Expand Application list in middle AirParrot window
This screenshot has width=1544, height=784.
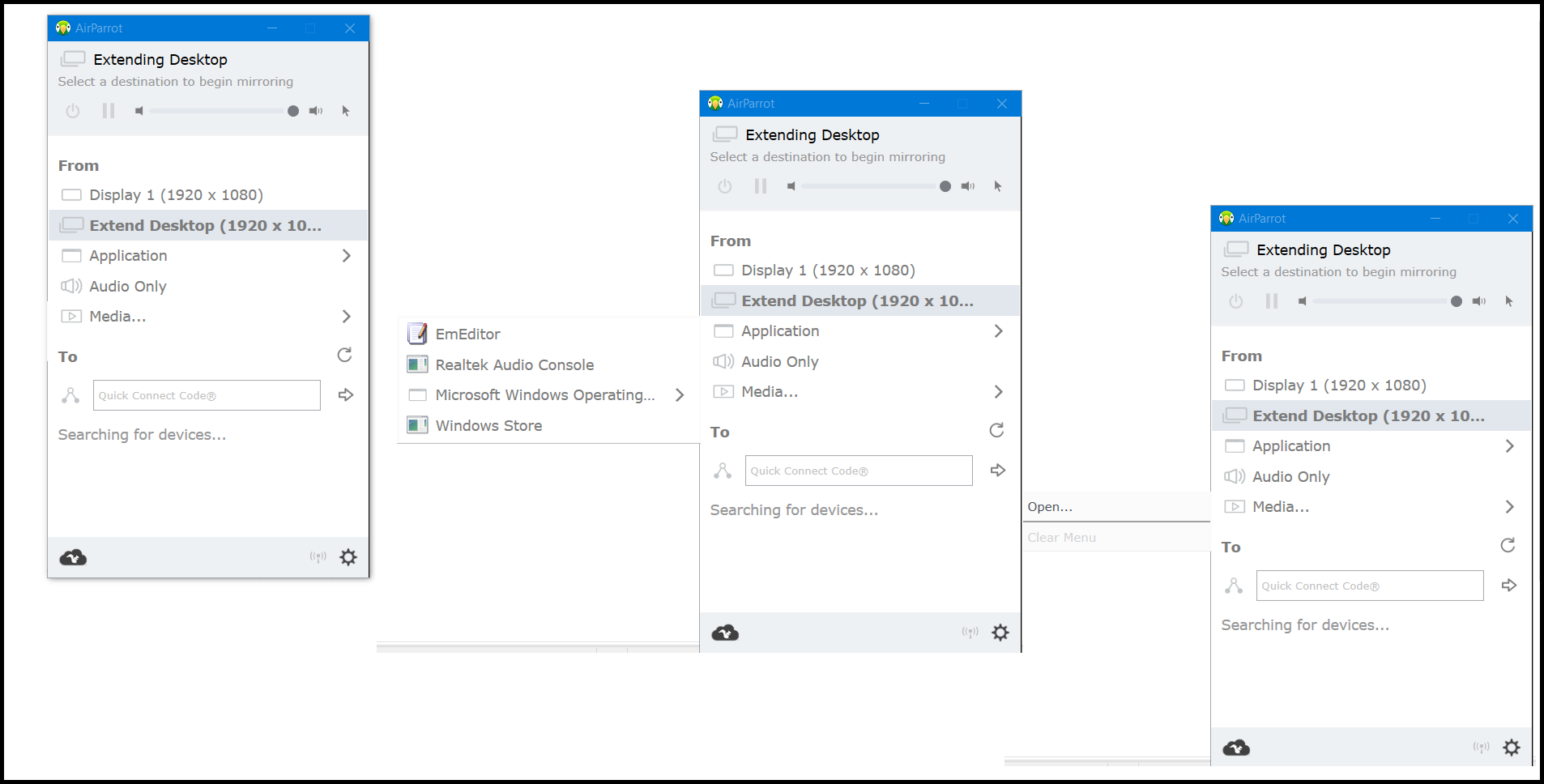(x=860, y=331)
